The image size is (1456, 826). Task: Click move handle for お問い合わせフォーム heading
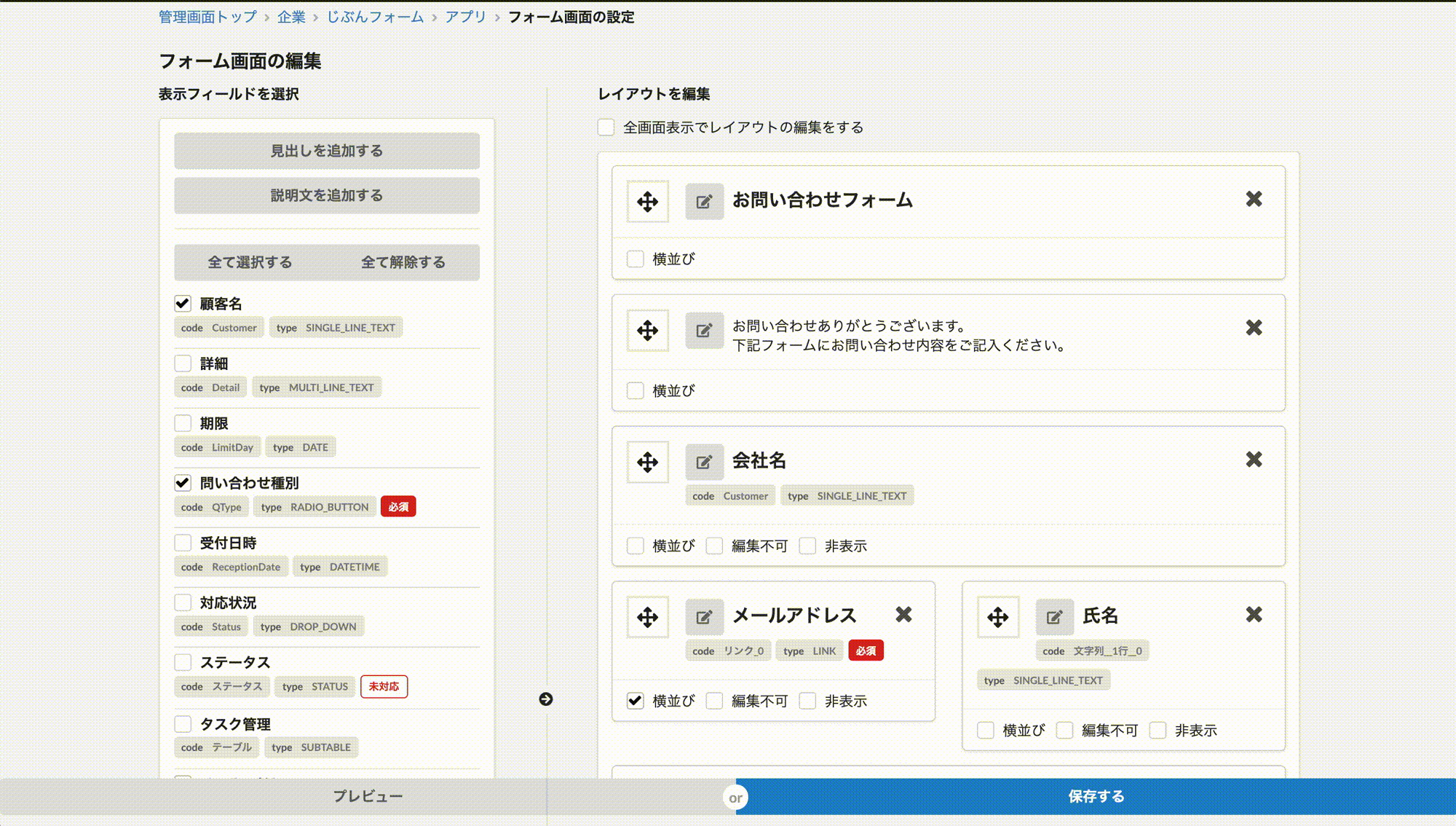pyautogui.click(x=647, y=202)
